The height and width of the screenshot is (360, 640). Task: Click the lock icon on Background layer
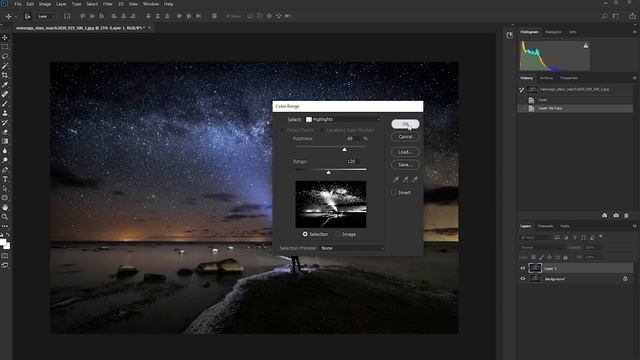point(625,279)
